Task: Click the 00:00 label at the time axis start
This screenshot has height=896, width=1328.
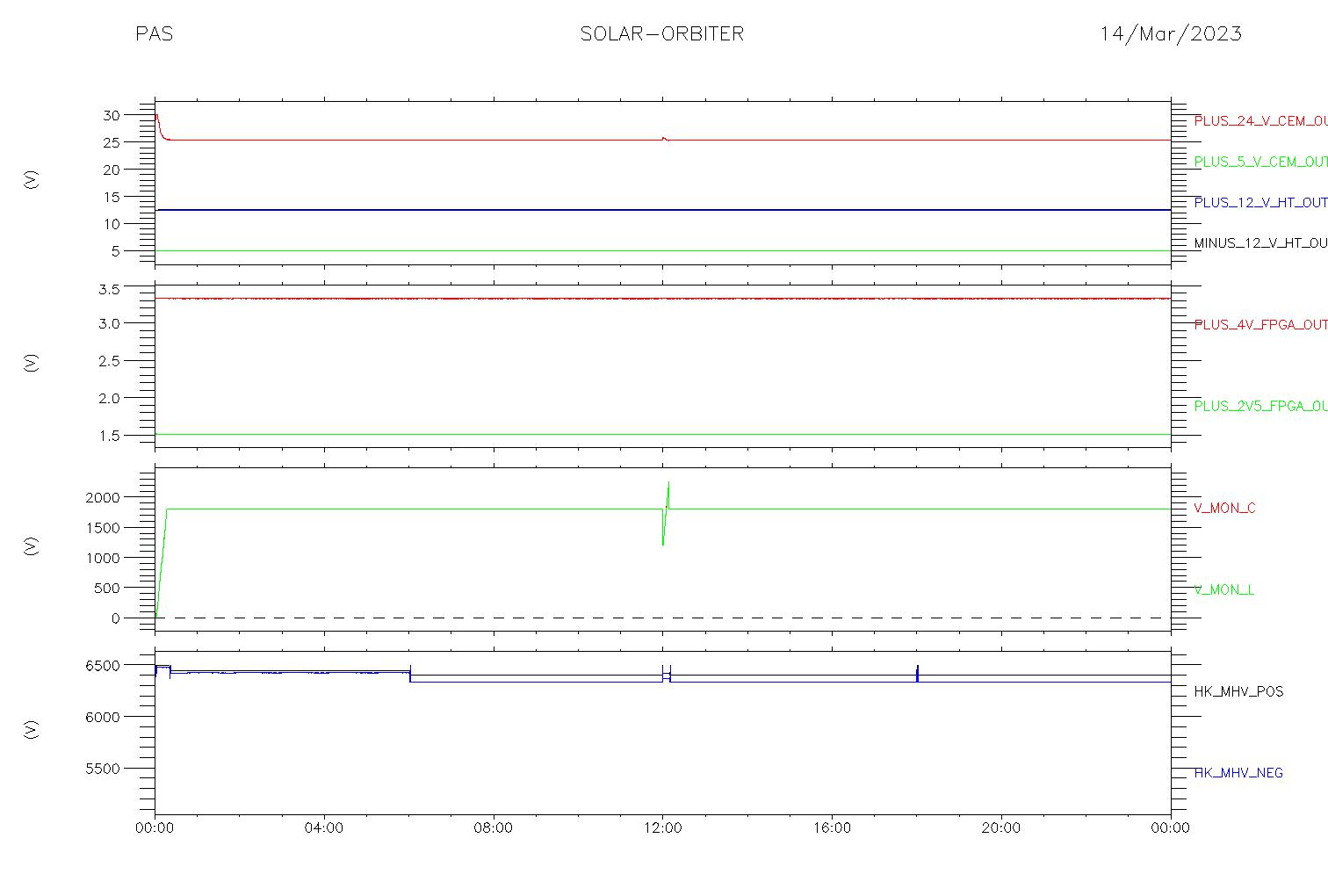Action: coord(155,827)
